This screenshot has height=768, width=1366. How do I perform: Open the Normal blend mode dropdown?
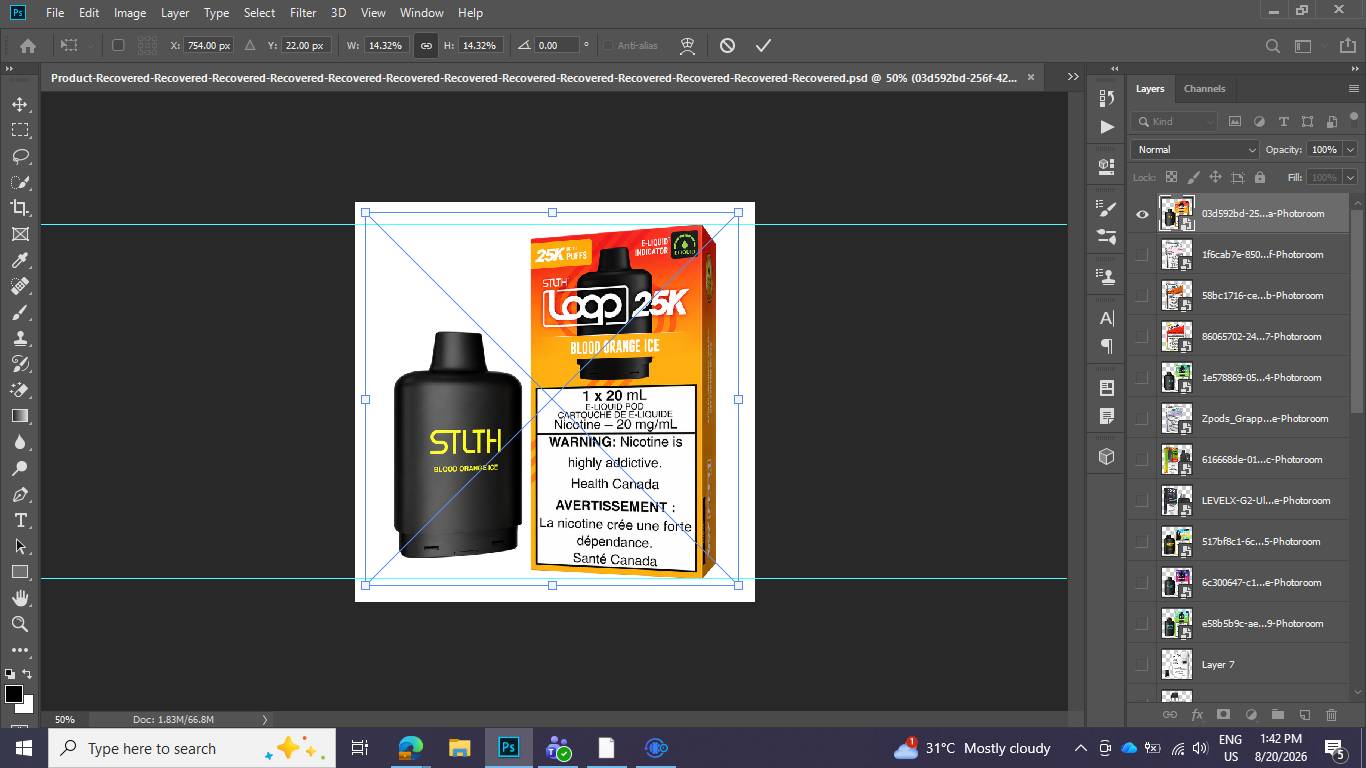coord(1195,149)
